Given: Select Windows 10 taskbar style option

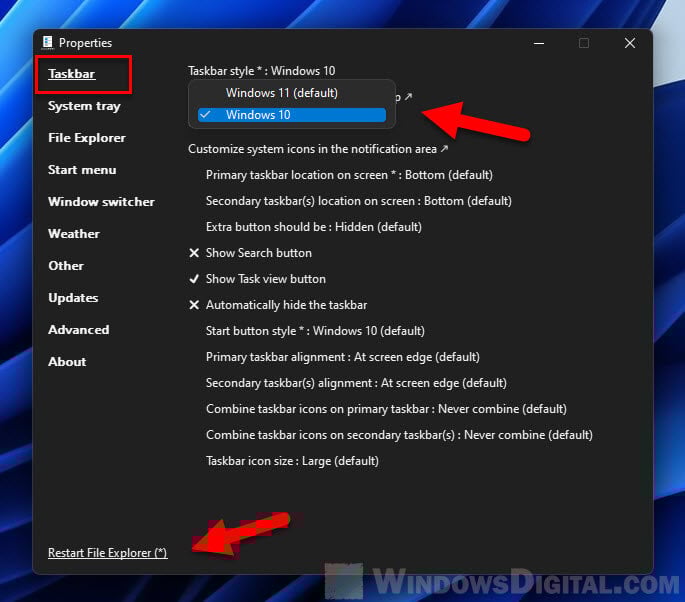Looking at the screenshot, I should click(291, 115).
